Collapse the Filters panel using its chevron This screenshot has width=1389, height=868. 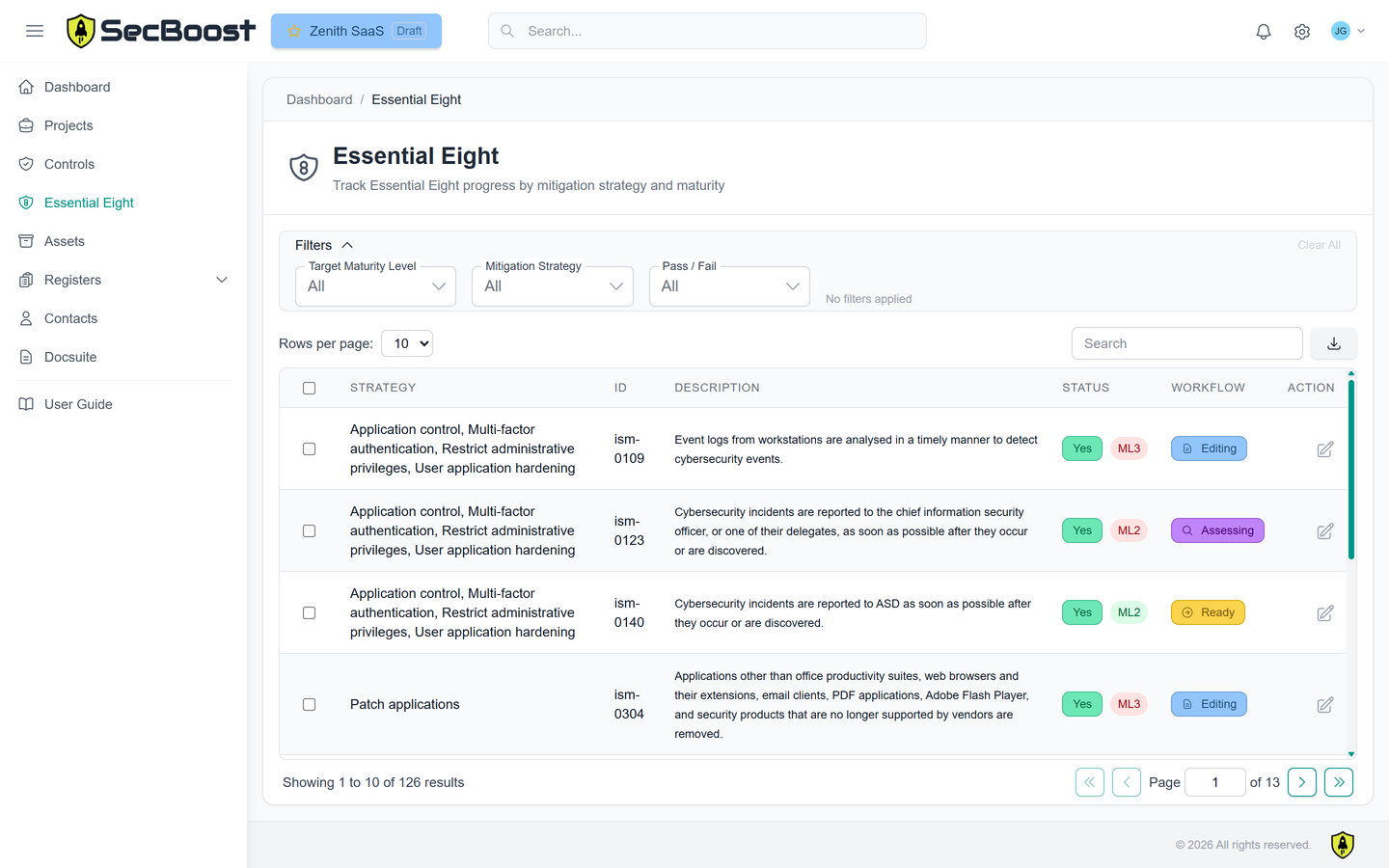click(x=346, y=244)
